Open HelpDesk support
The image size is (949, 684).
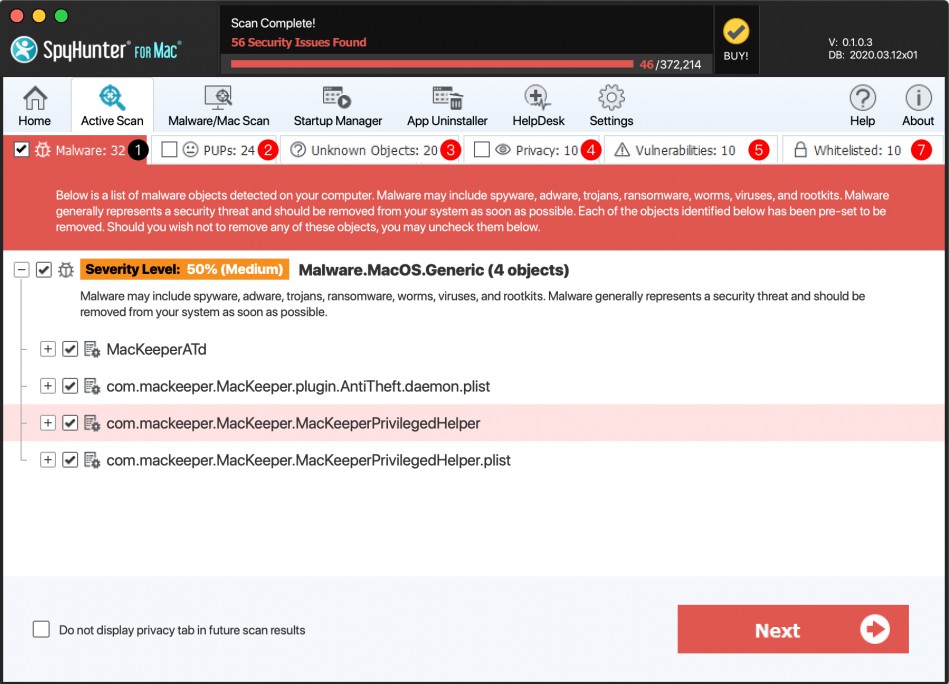click(538, 106)
